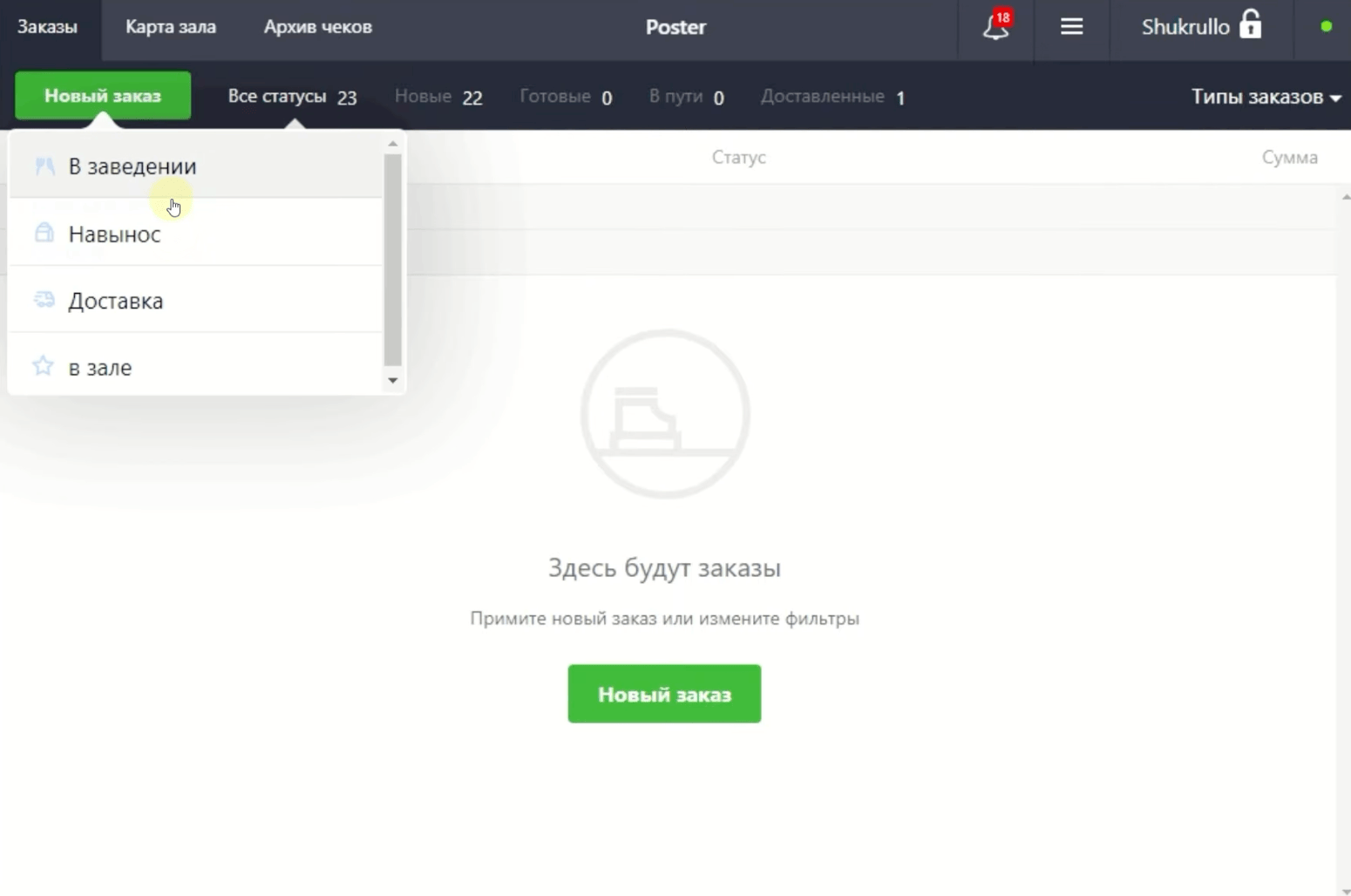Click the centered Новый заказ button
The height and width of the screenshot is (896, 1351).
(x=664, y=694)
